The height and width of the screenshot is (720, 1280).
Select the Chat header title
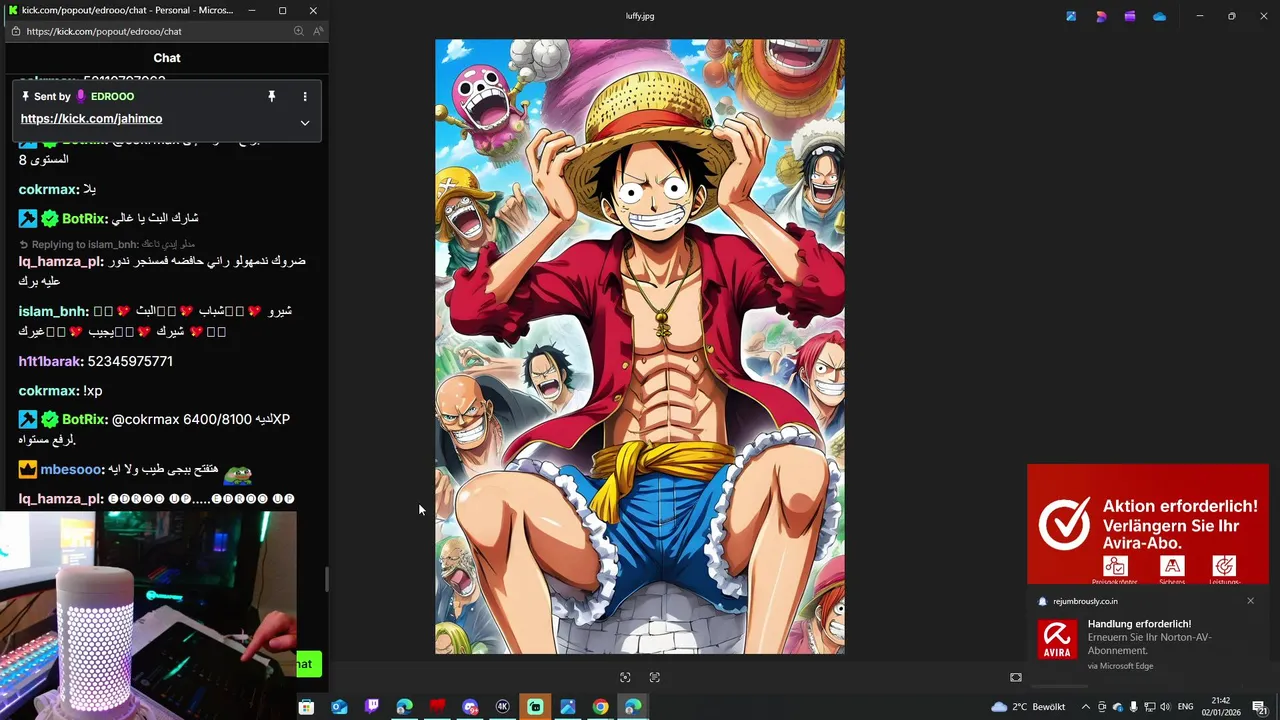click(167, 58)
